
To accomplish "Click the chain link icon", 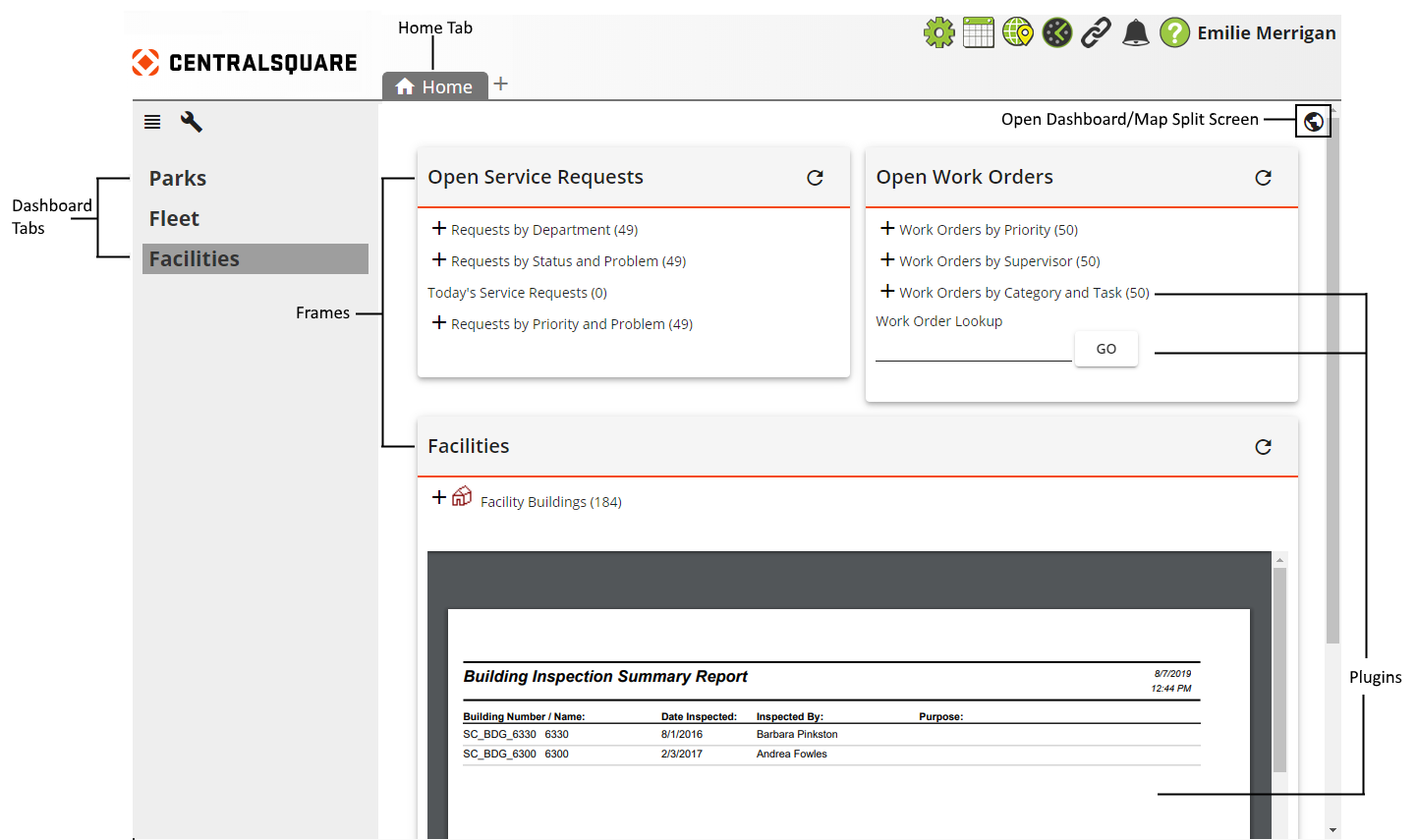I will [x=1096, y=32].
